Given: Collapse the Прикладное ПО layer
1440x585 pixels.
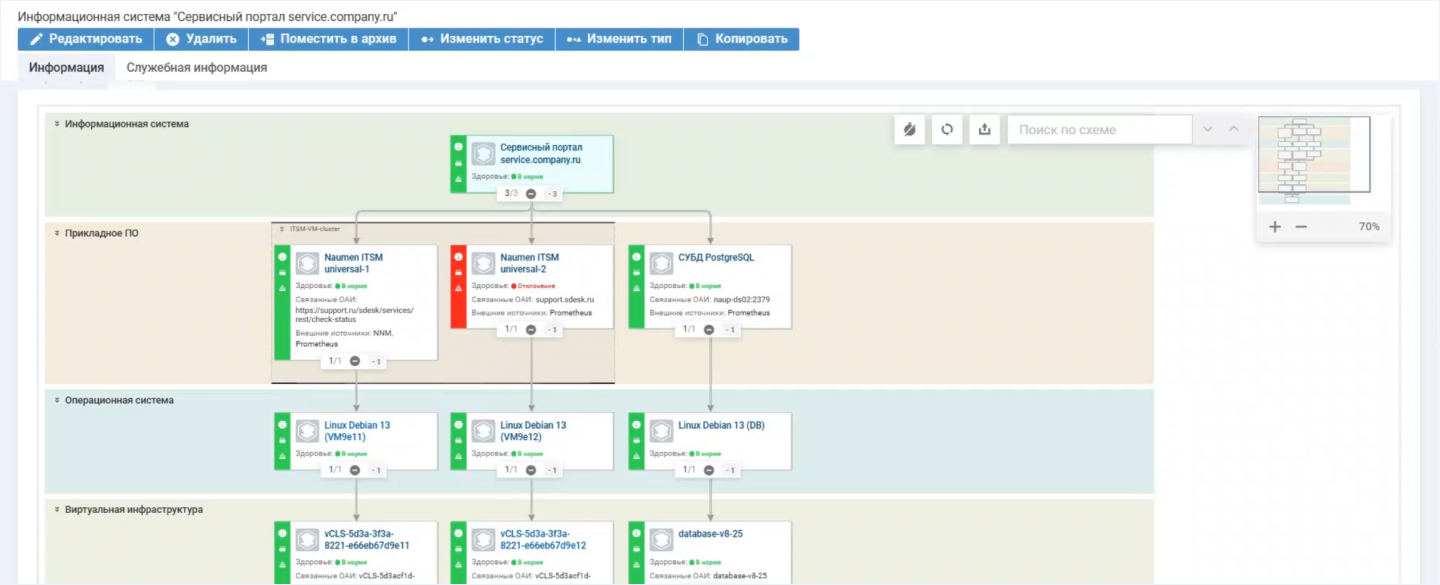Looking at the screenshot, I should [x=57, y=233].
